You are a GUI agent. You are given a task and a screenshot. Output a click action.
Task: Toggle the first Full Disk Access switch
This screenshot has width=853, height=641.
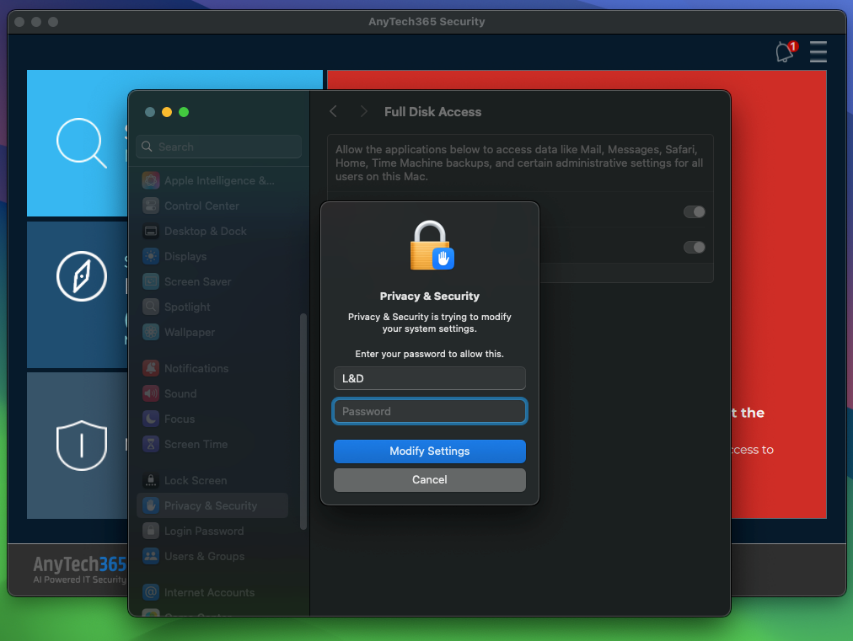point(694,212)
